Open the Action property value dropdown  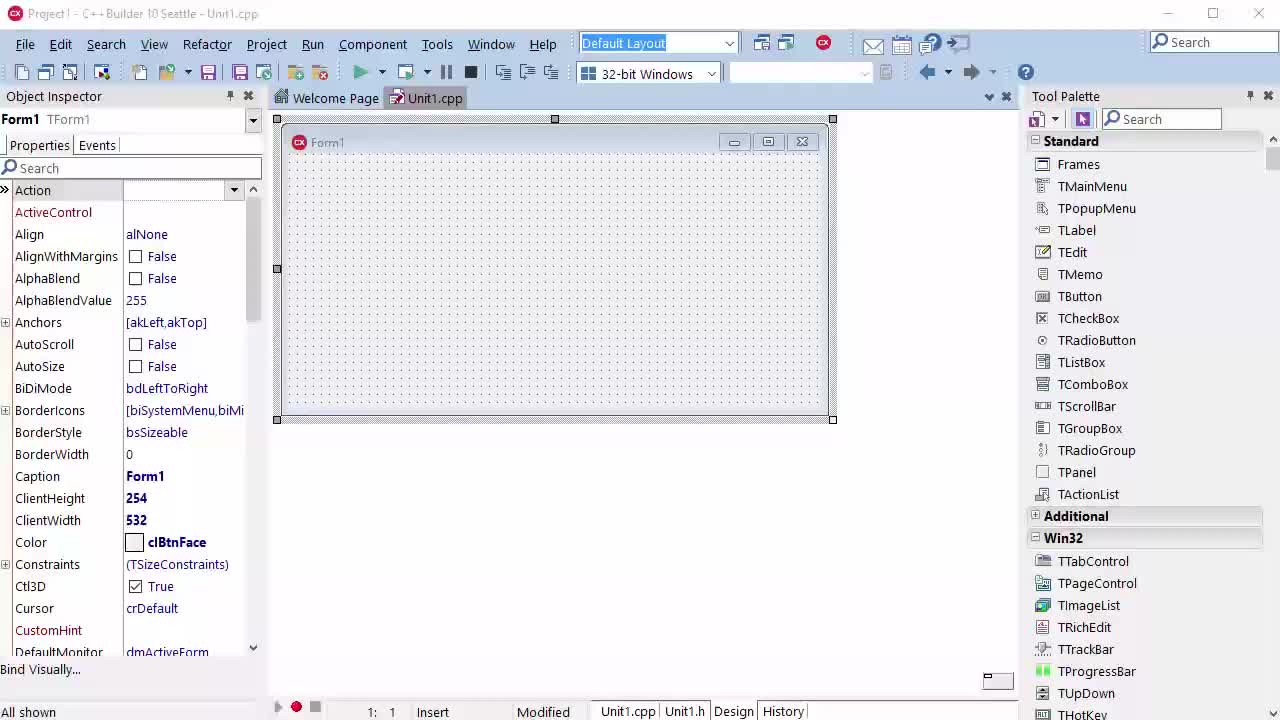(x=234, y=190)
